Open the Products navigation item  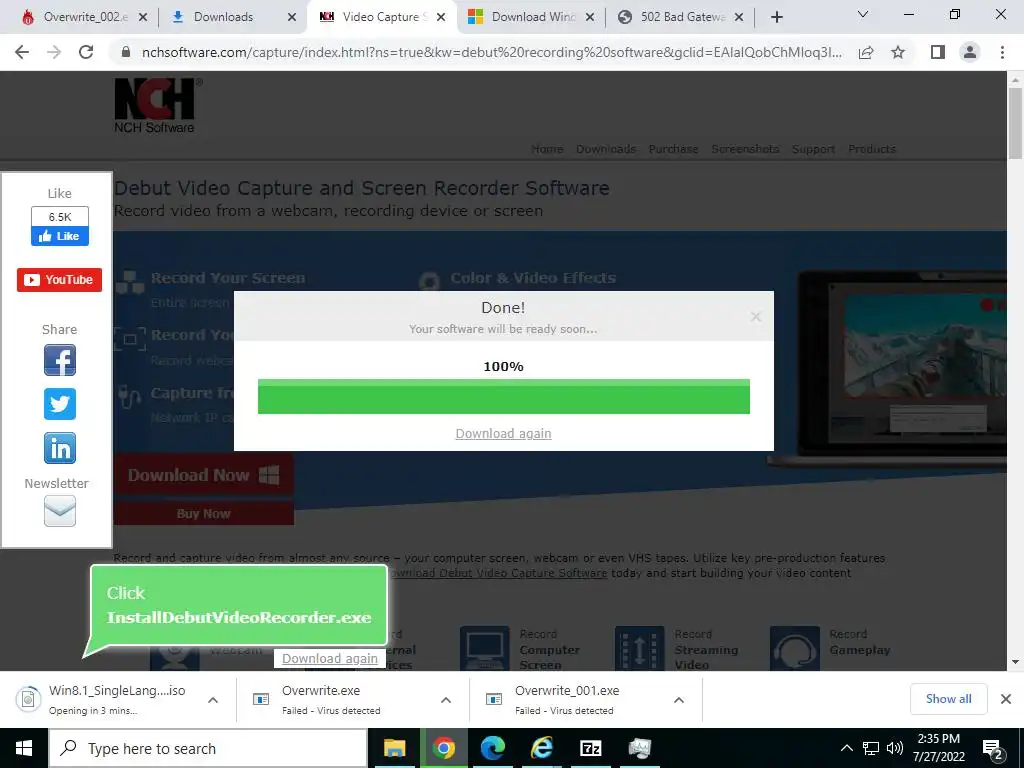872,149
